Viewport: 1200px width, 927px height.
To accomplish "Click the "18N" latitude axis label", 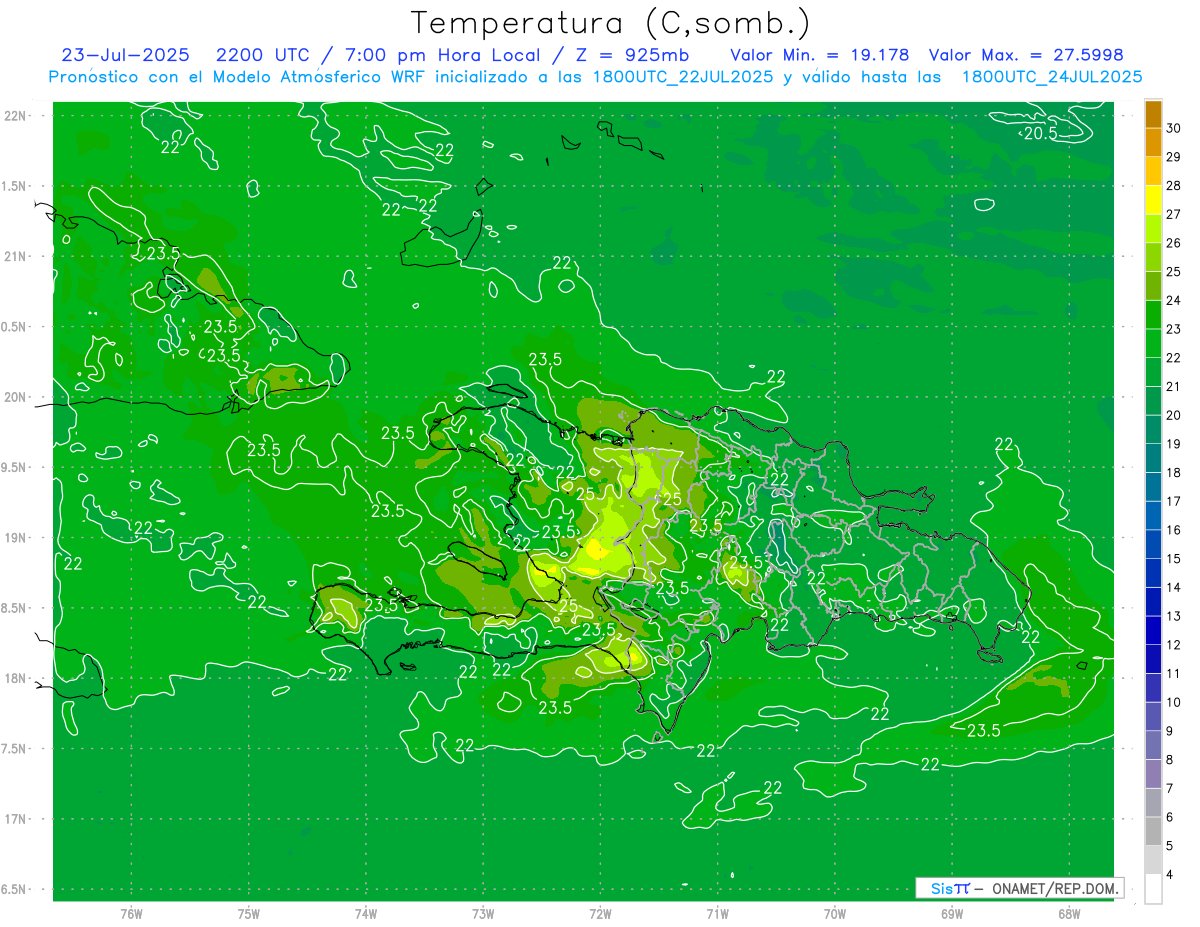I will click(15, 678).
